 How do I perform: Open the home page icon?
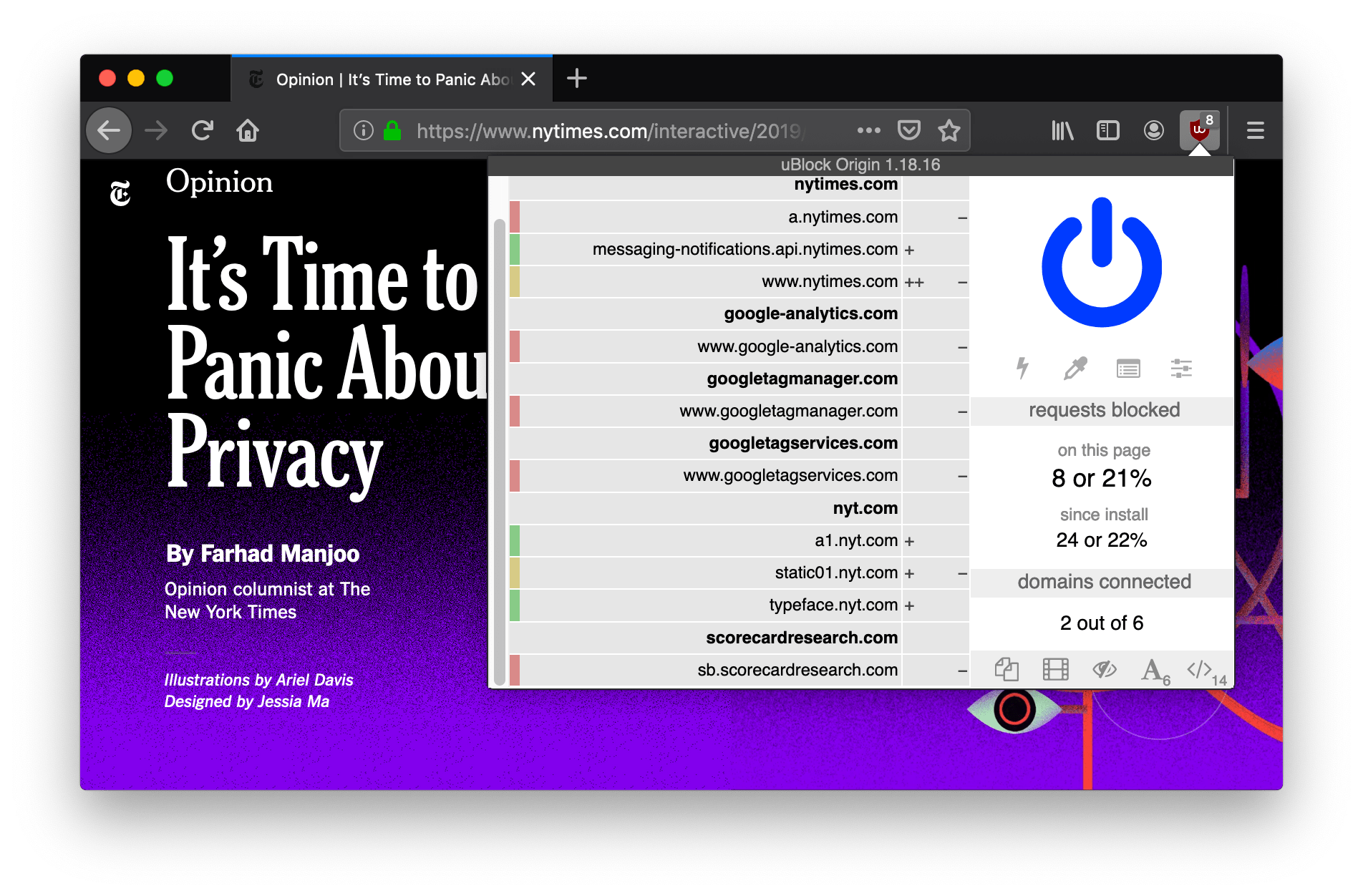click(x=248, y=130)
